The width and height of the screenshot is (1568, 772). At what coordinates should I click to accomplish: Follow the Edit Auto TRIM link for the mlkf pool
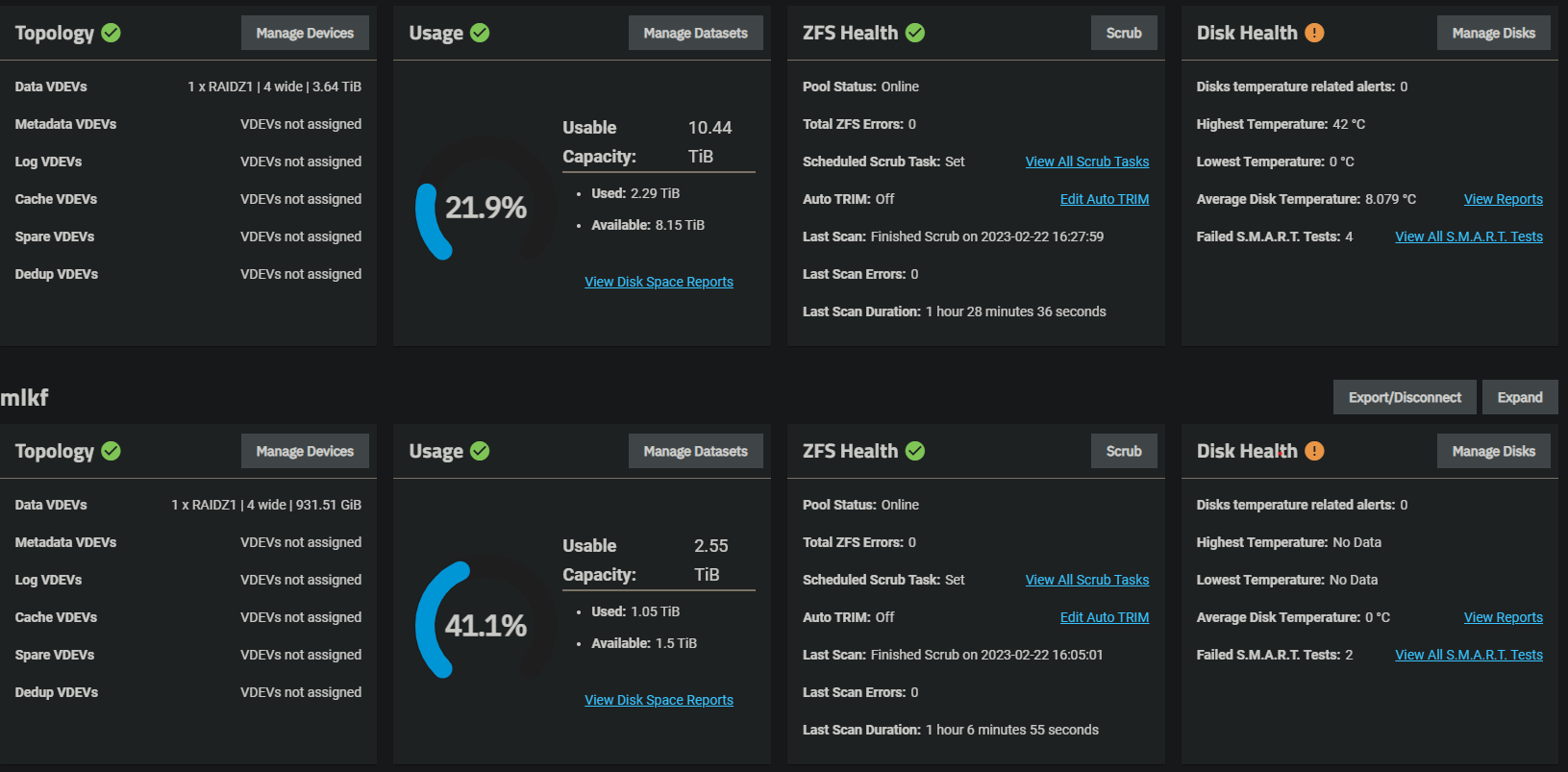(1104, 617)
